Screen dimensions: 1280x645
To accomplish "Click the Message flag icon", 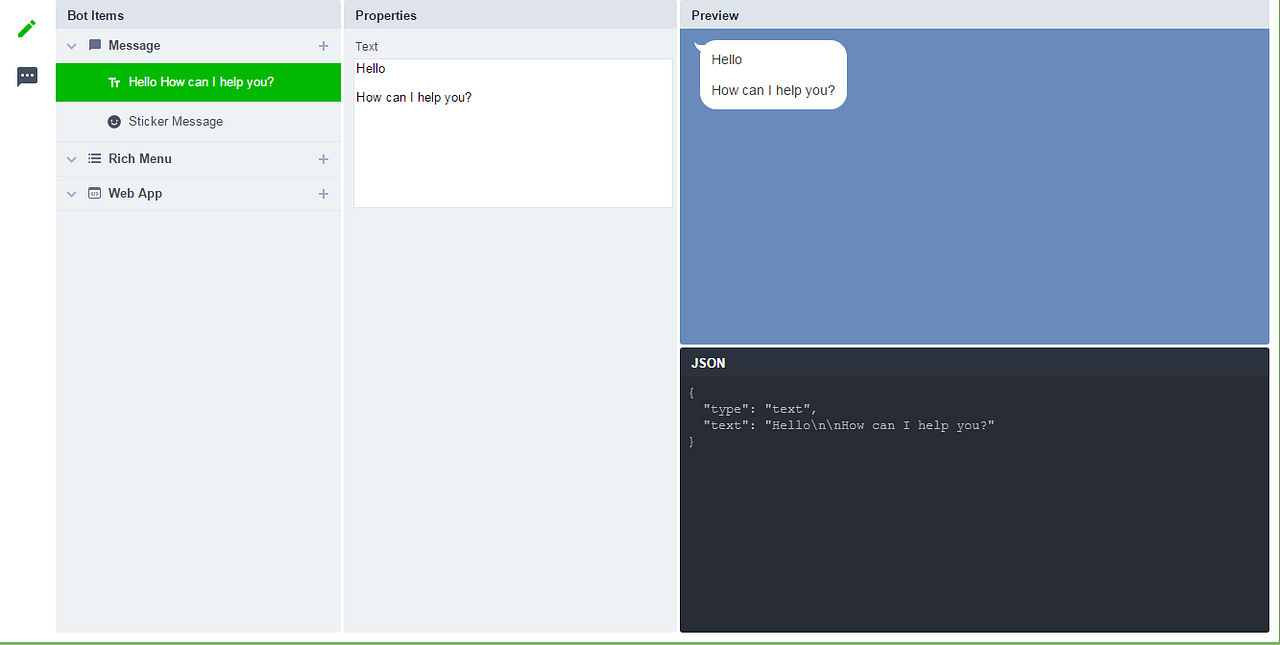I will (94, 45).
